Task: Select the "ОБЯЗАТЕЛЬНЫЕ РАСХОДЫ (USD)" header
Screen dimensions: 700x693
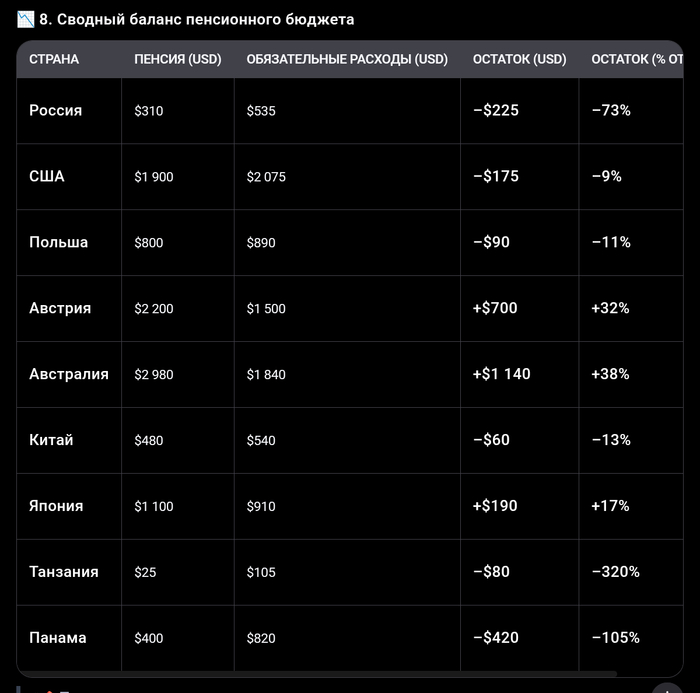Action: [x=347, y=59]
